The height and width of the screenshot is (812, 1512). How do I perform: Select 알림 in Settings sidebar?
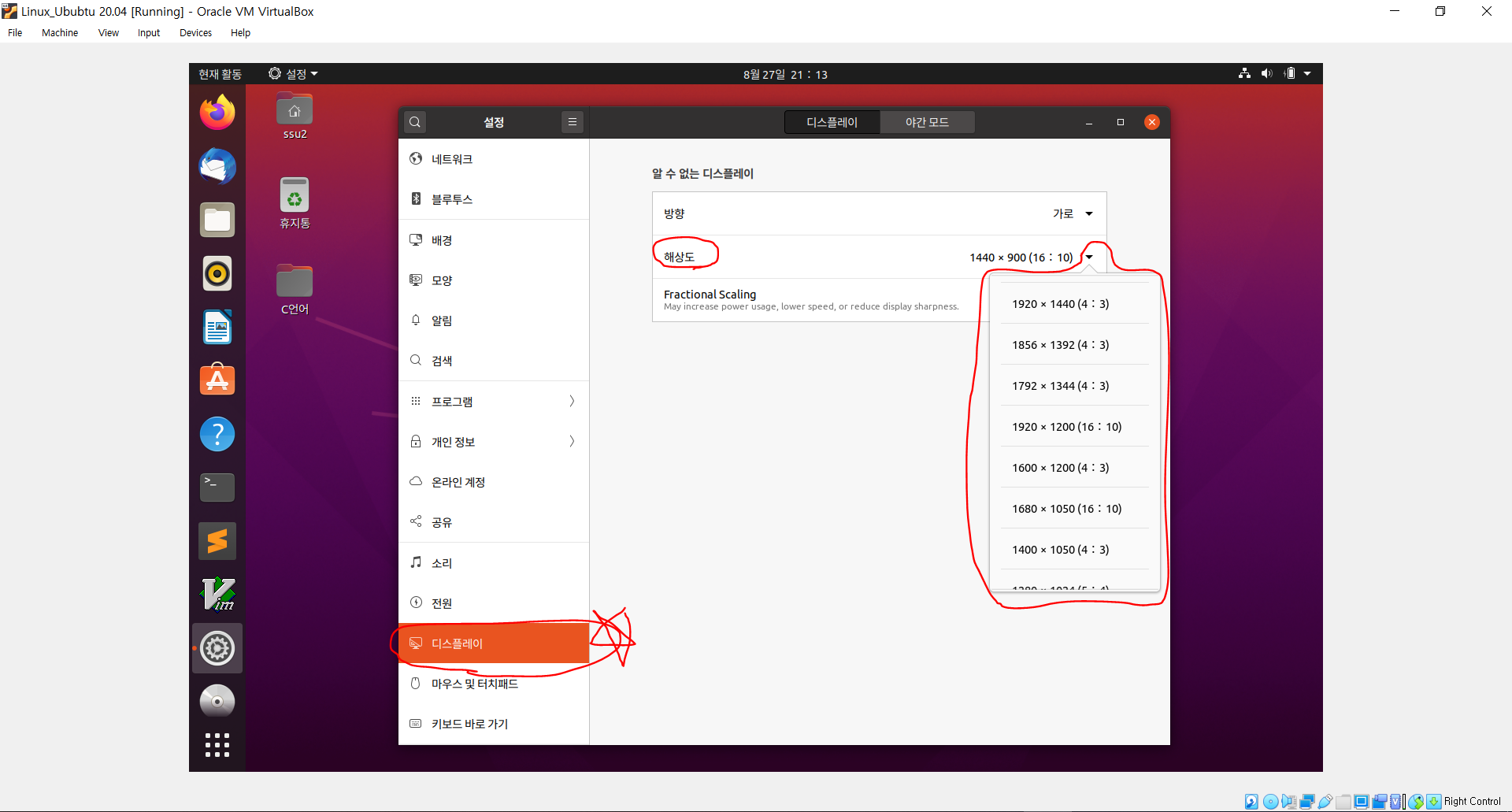point(494,321)
